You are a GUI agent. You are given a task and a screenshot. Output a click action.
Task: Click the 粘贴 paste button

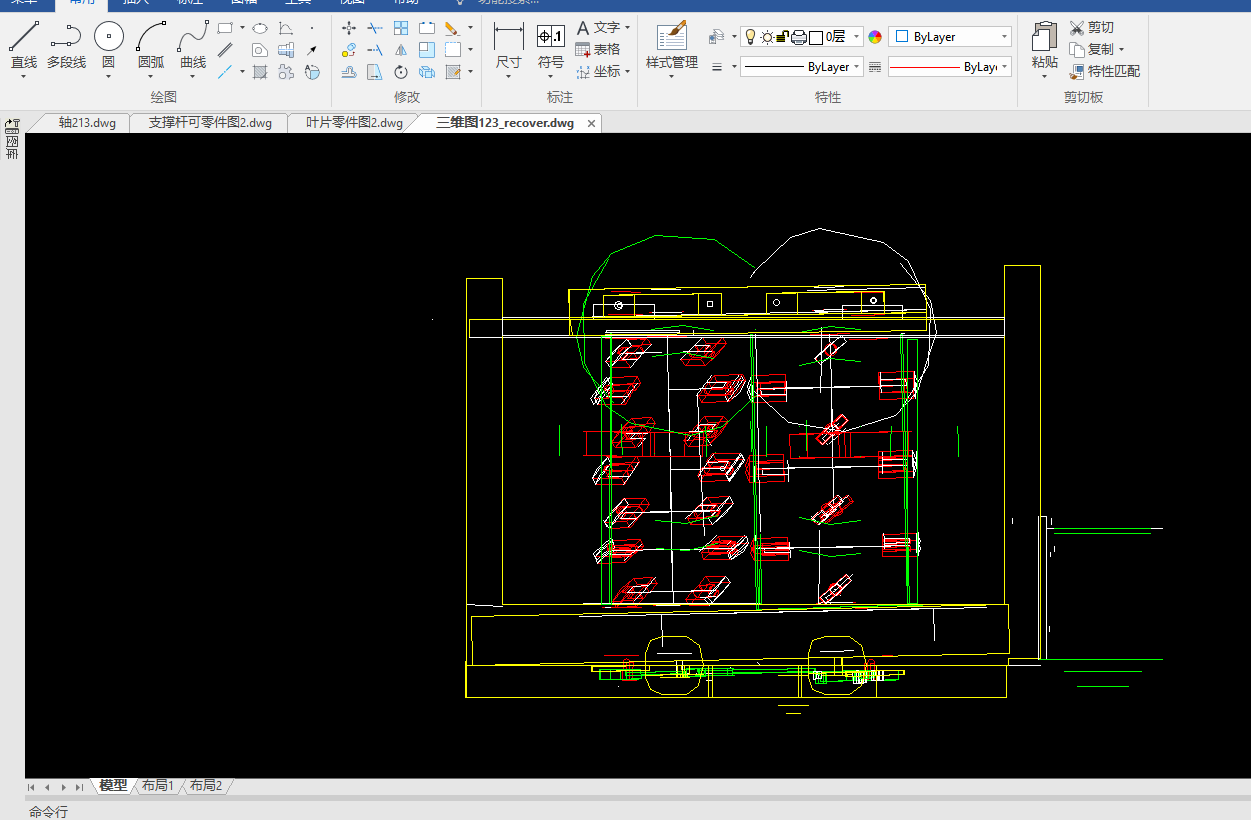point(1044,45)
